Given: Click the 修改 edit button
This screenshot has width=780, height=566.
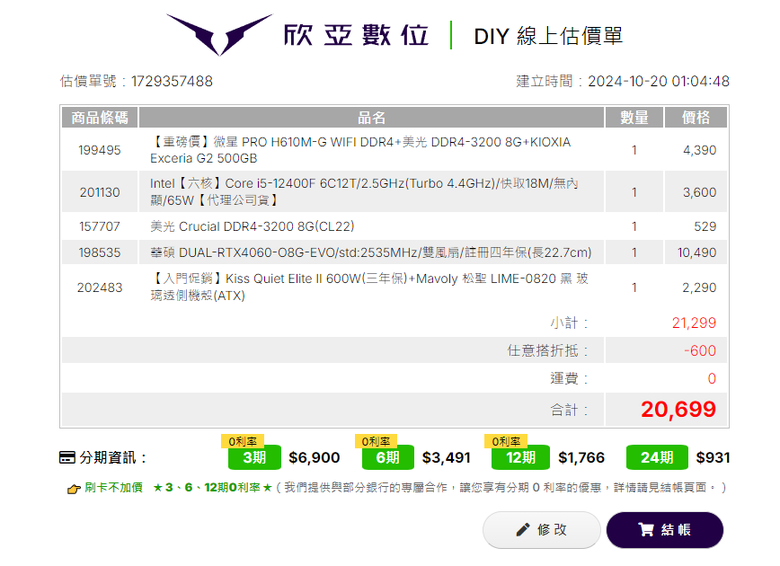Looking at the screenshot, I should 541,530.
